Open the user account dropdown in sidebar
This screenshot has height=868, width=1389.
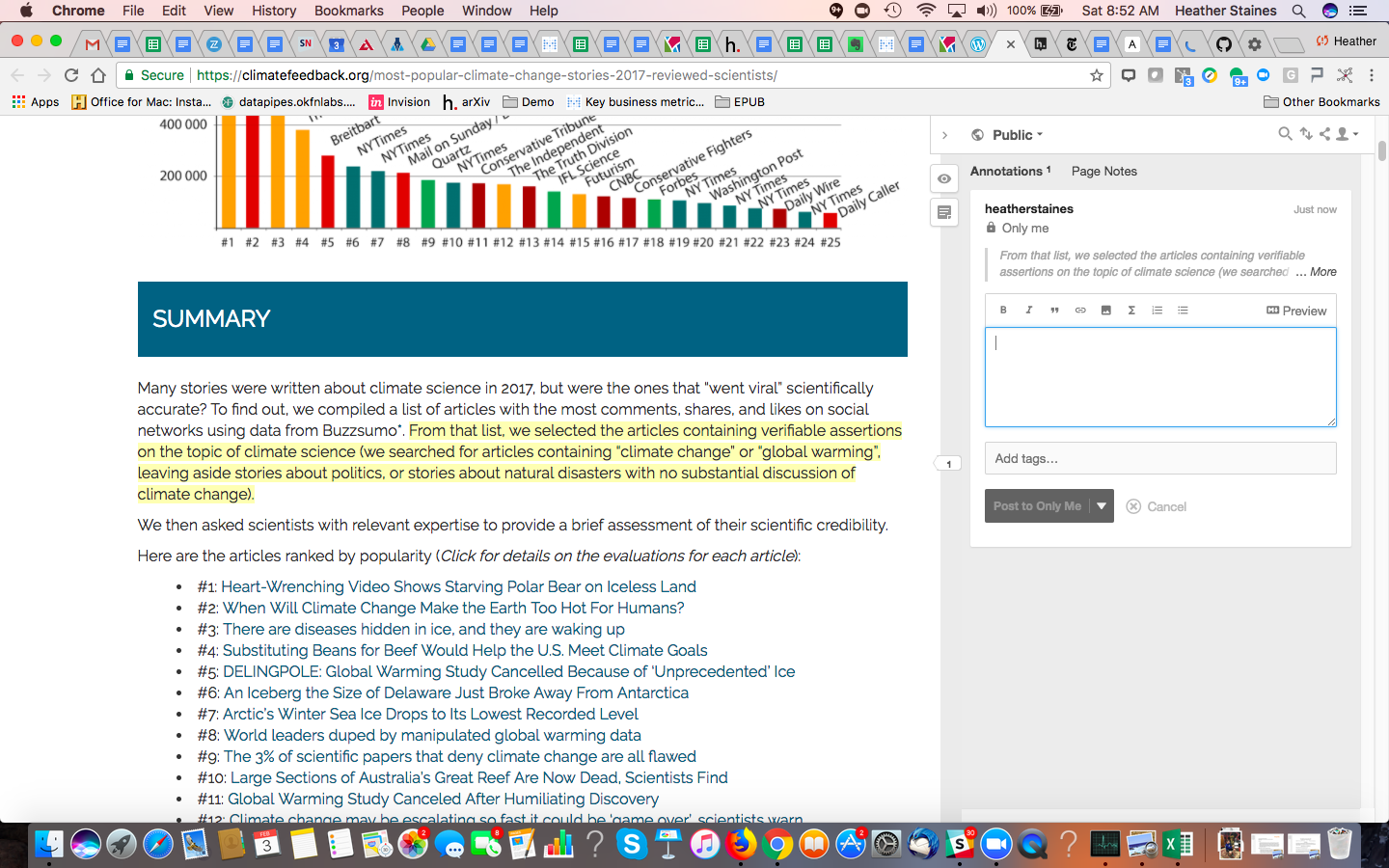1347,134
